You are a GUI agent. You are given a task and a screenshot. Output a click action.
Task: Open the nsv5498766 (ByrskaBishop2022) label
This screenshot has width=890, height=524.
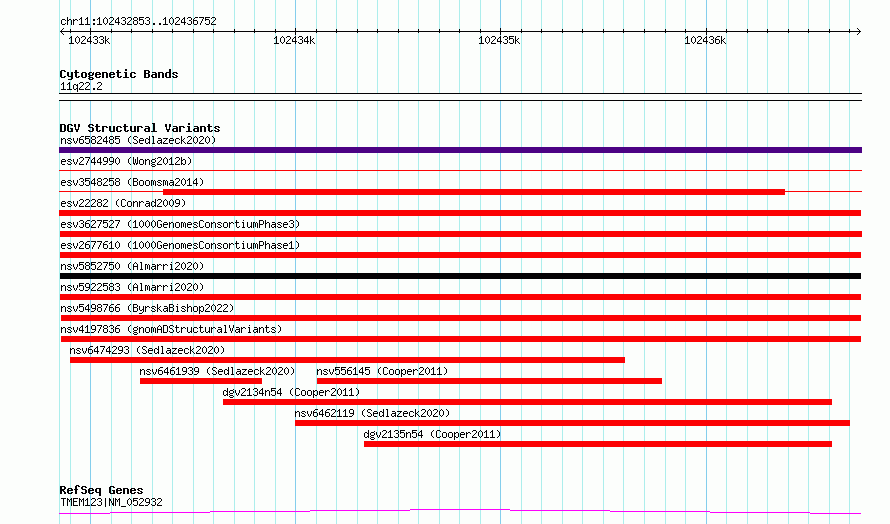(147, 308)
